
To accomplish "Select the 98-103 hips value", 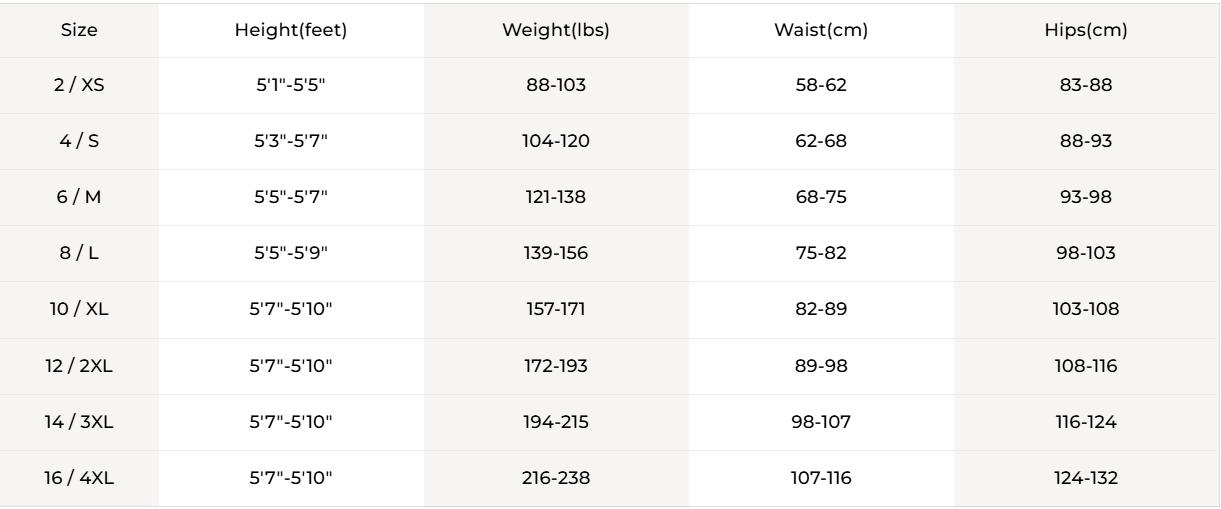I will 1085,254.
